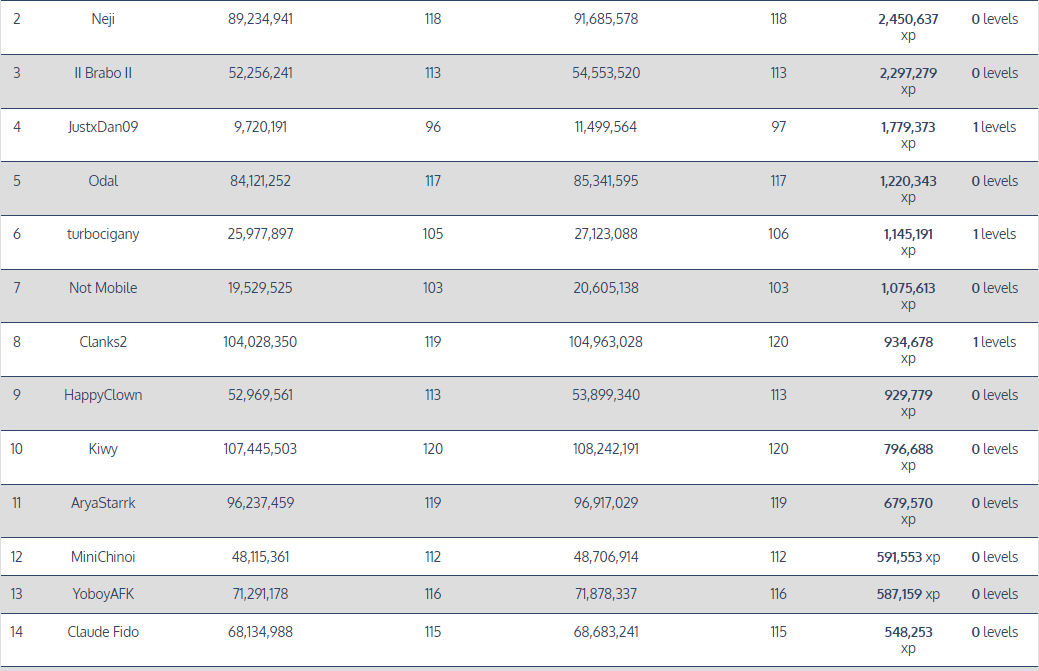This screenshot has height=671, width=1039.
Task: Open YoboyAFK's player page
Action: 103,594
